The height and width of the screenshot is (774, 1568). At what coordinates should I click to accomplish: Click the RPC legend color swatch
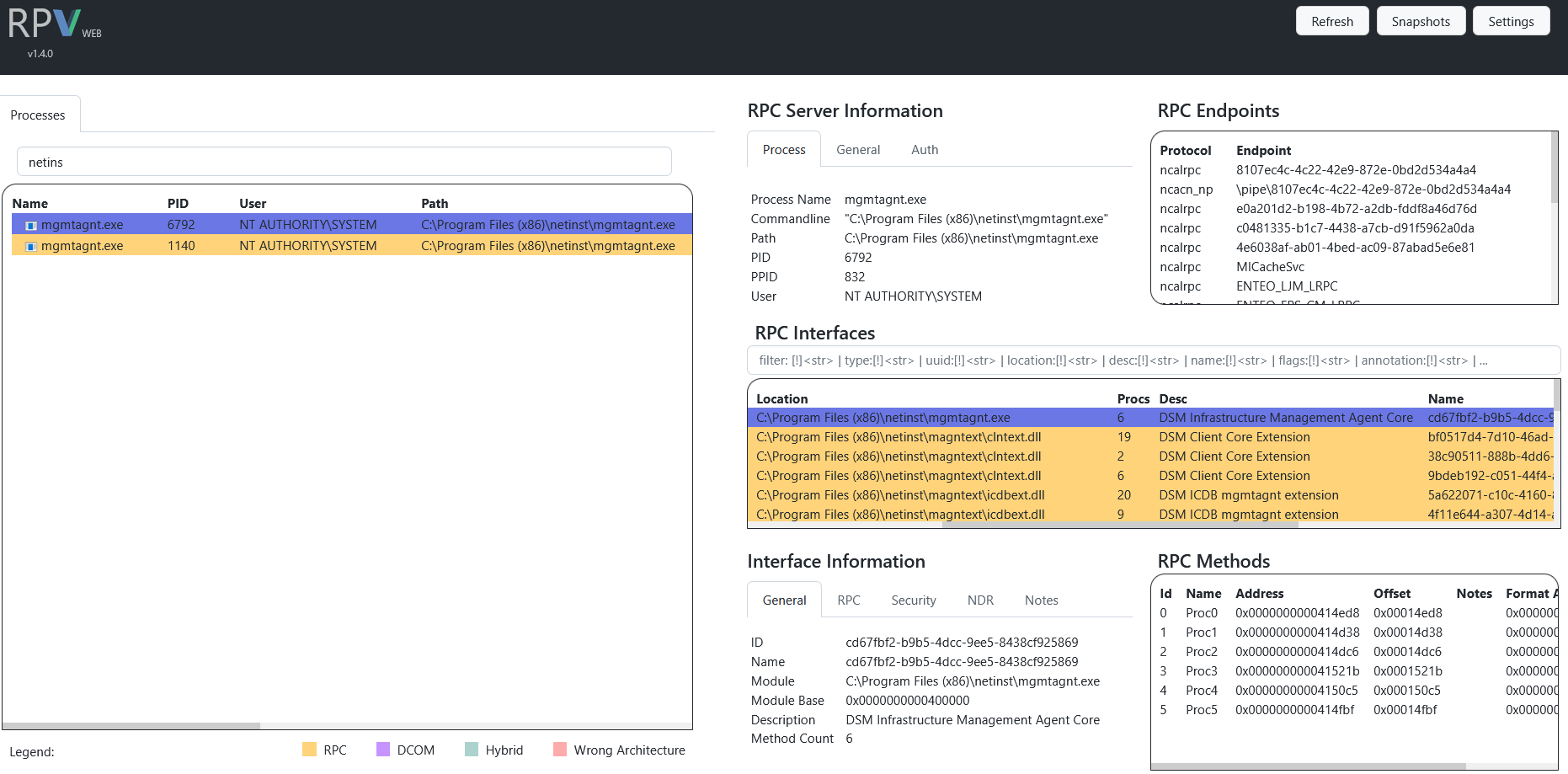point(309,750)
